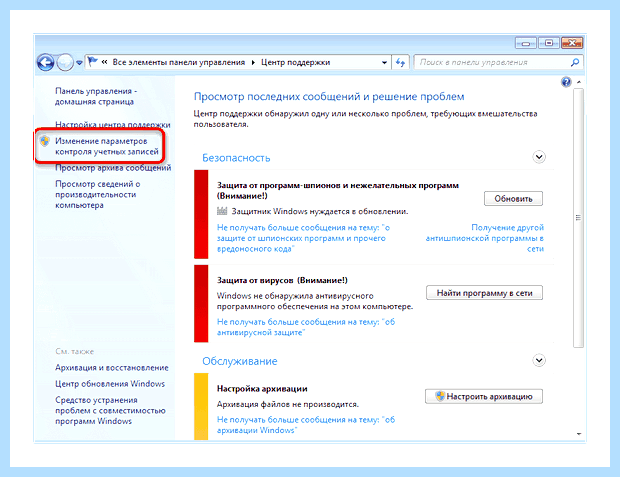620x477 pixels.
Task: Open 'Получение другой антишпионской программы в сети' link
Action: [484, 238]
